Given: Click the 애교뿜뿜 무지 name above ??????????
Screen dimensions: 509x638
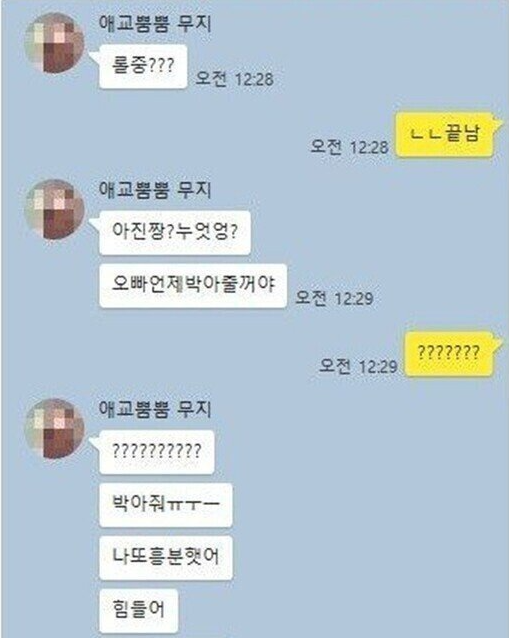Looking at the screenshot, I should click(x=155, y=409).
